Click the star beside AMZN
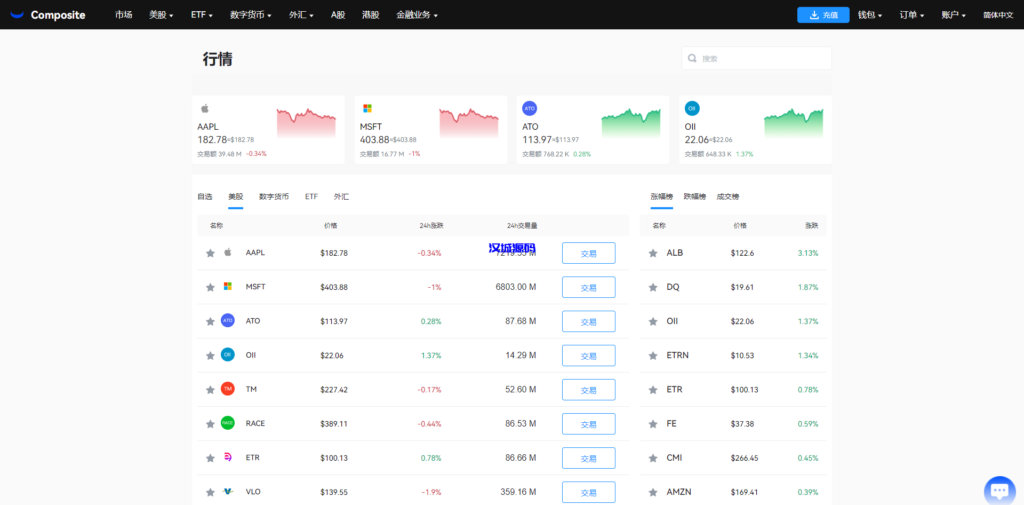Screen dimensions: 1024x505 pyautogui.click(x=652, y=492)
